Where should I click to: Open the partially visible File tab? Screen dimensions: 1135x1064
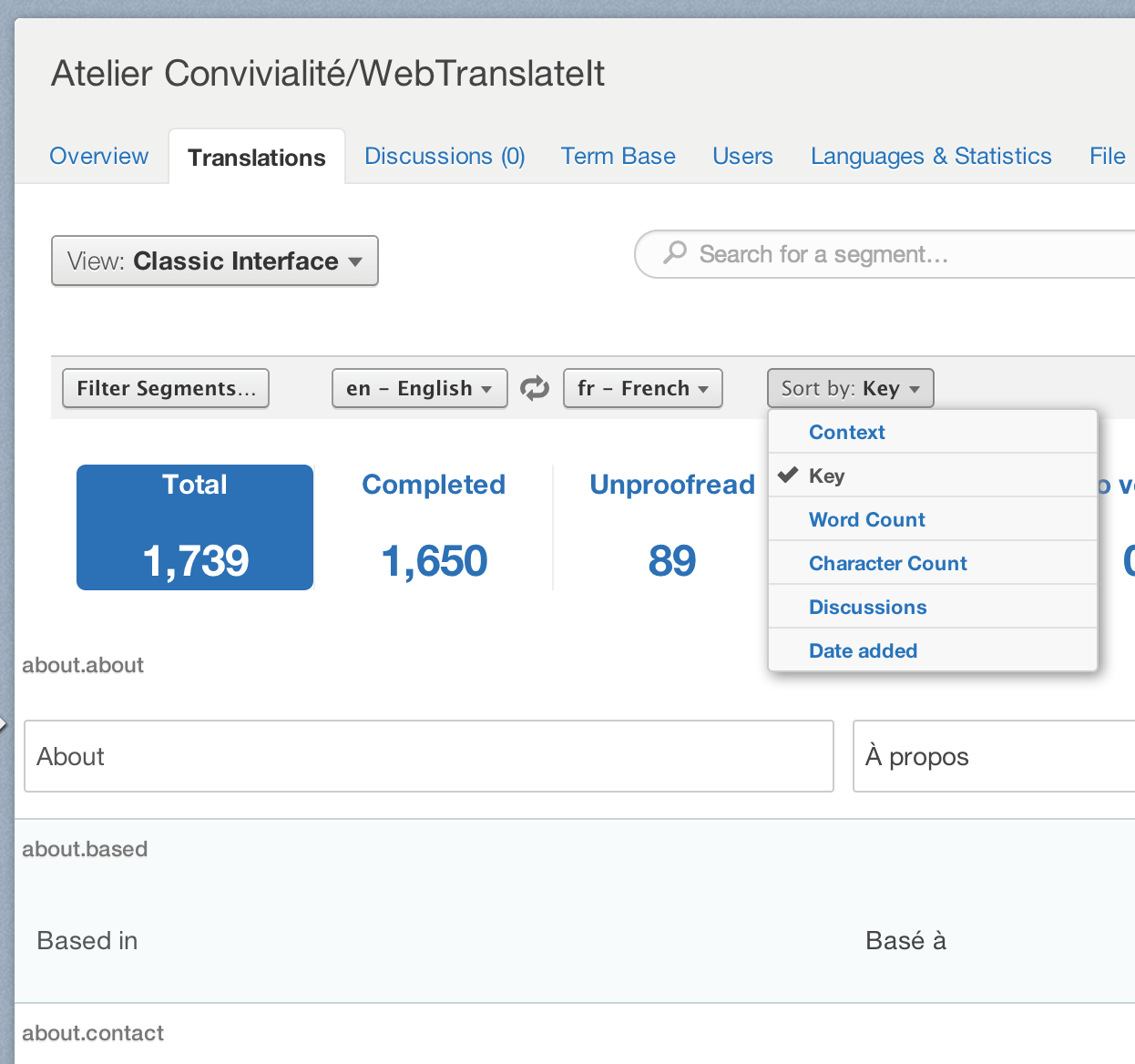(x=1108, y=156)
